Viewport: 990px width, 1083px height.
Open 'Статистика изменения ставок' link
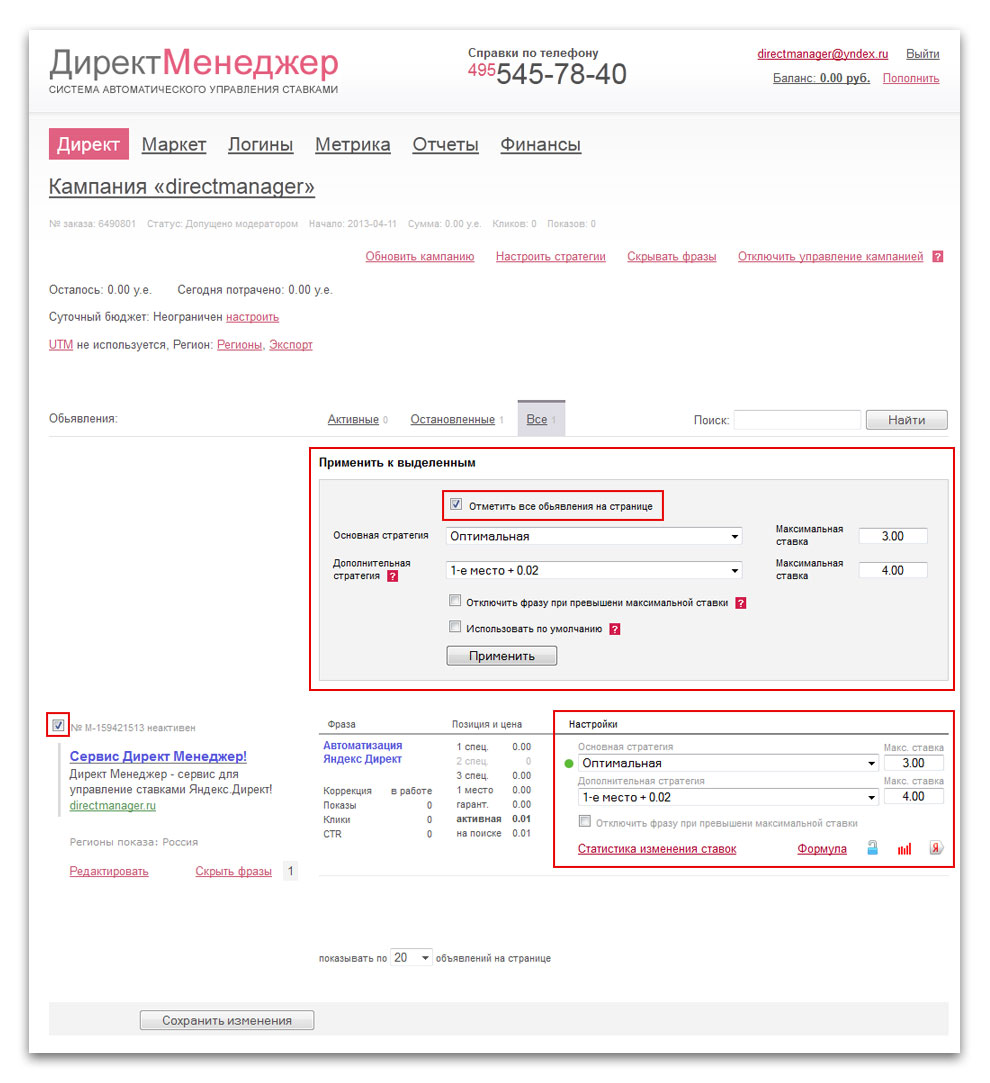657,849
